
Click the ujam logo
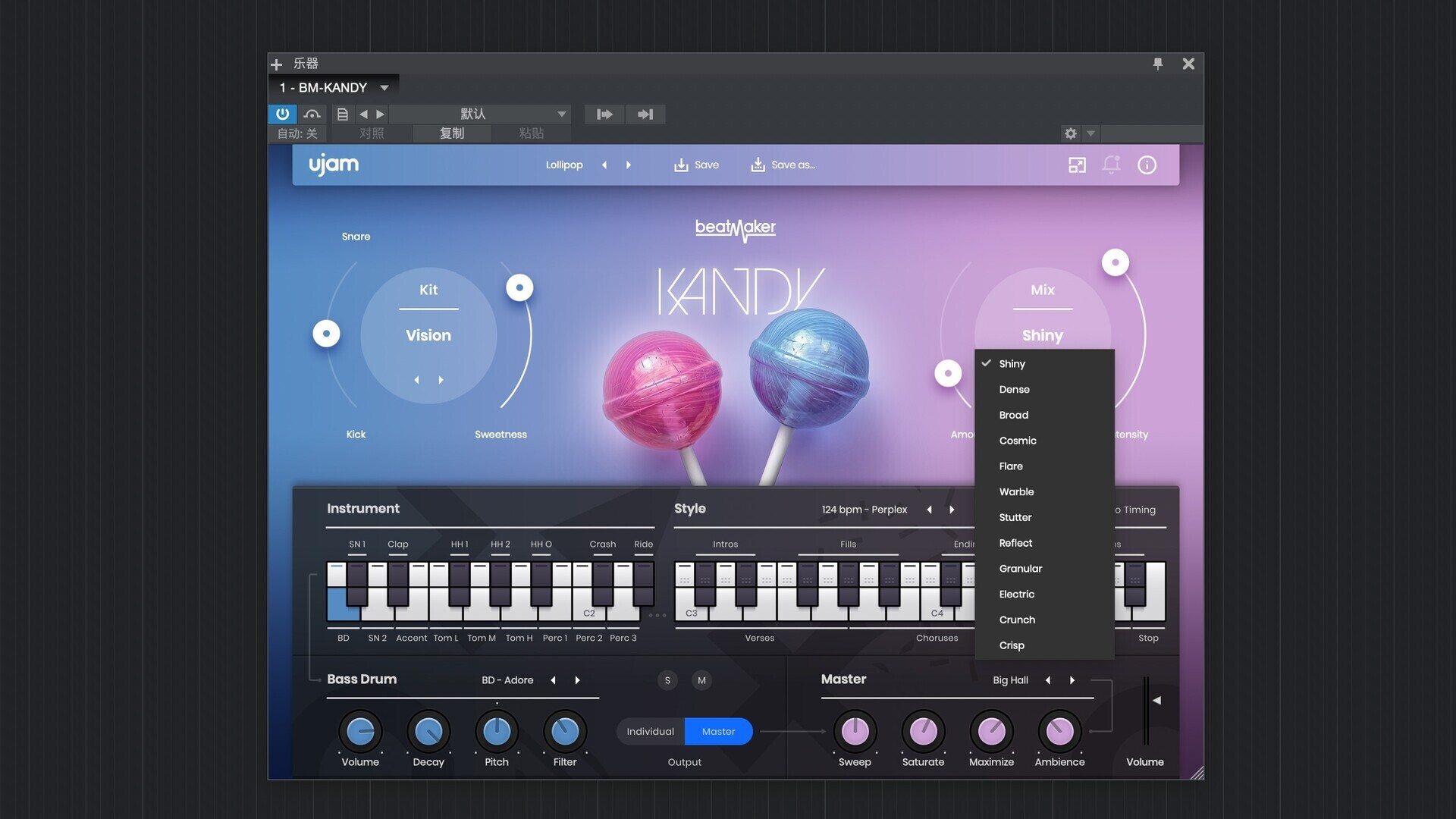click(x=334, y=165)
